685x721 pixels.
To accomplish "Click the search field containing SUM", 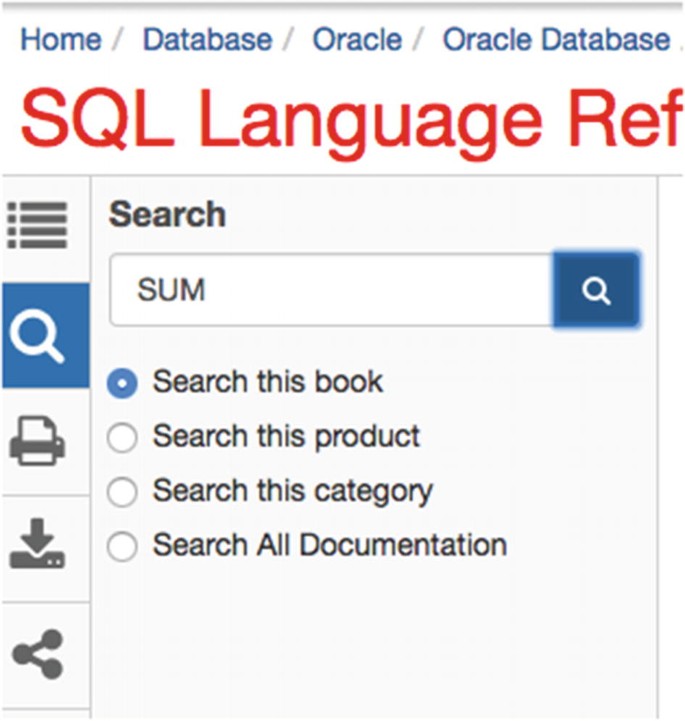I will [x=330, y=290].
